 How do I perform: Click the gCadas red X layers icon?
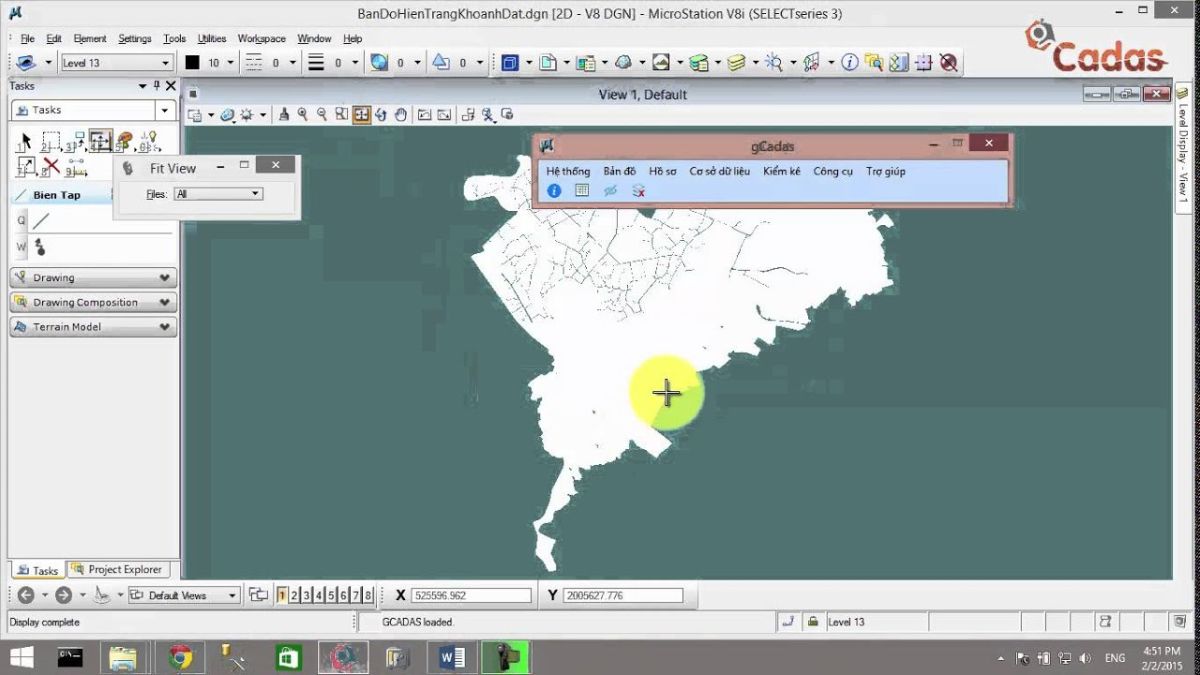pos(638,190)
